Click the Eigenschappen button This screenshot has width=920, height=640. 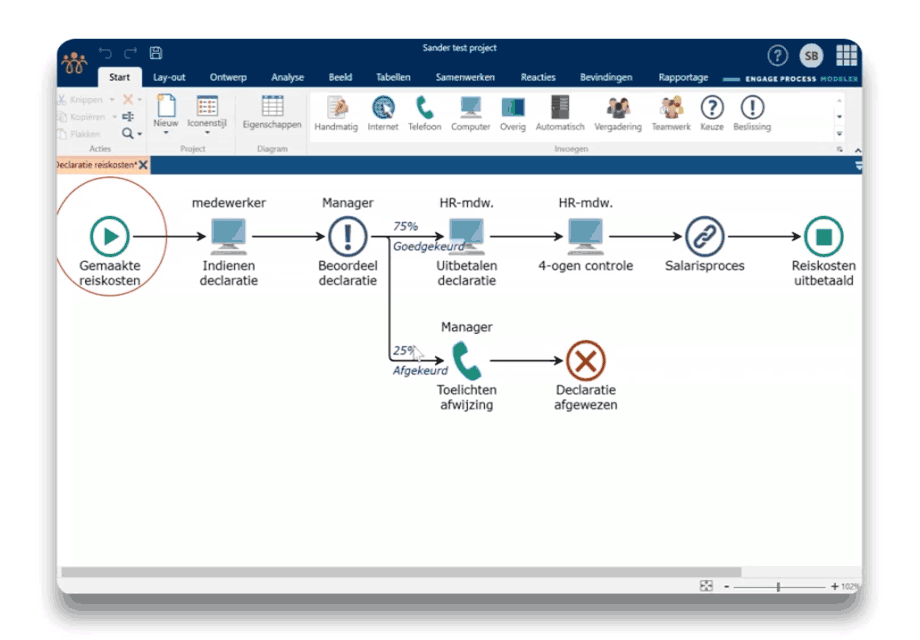272,113
